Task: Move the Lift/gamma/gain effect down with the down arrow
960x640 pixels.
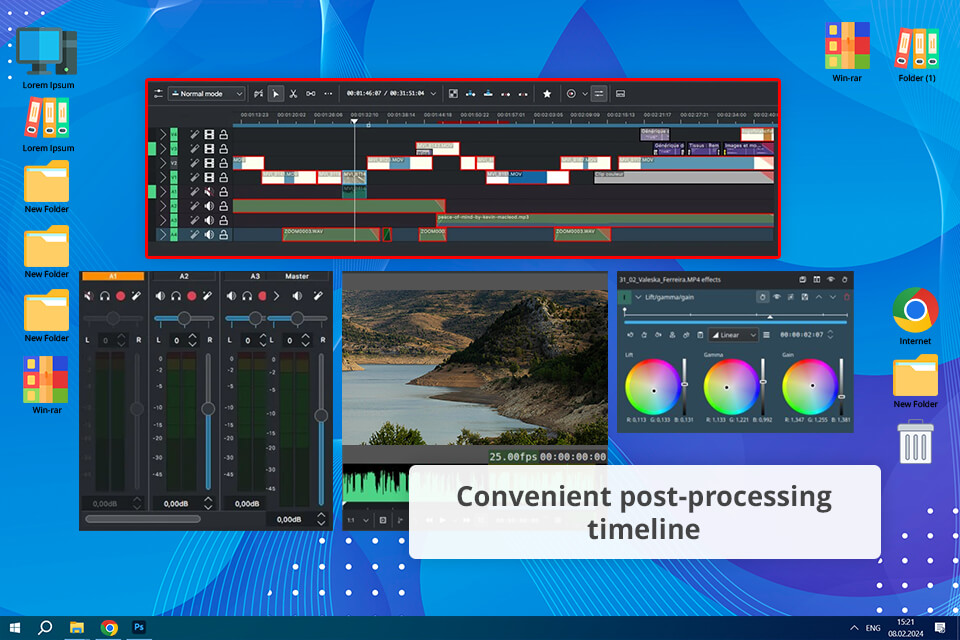Action: coord(833,297)
